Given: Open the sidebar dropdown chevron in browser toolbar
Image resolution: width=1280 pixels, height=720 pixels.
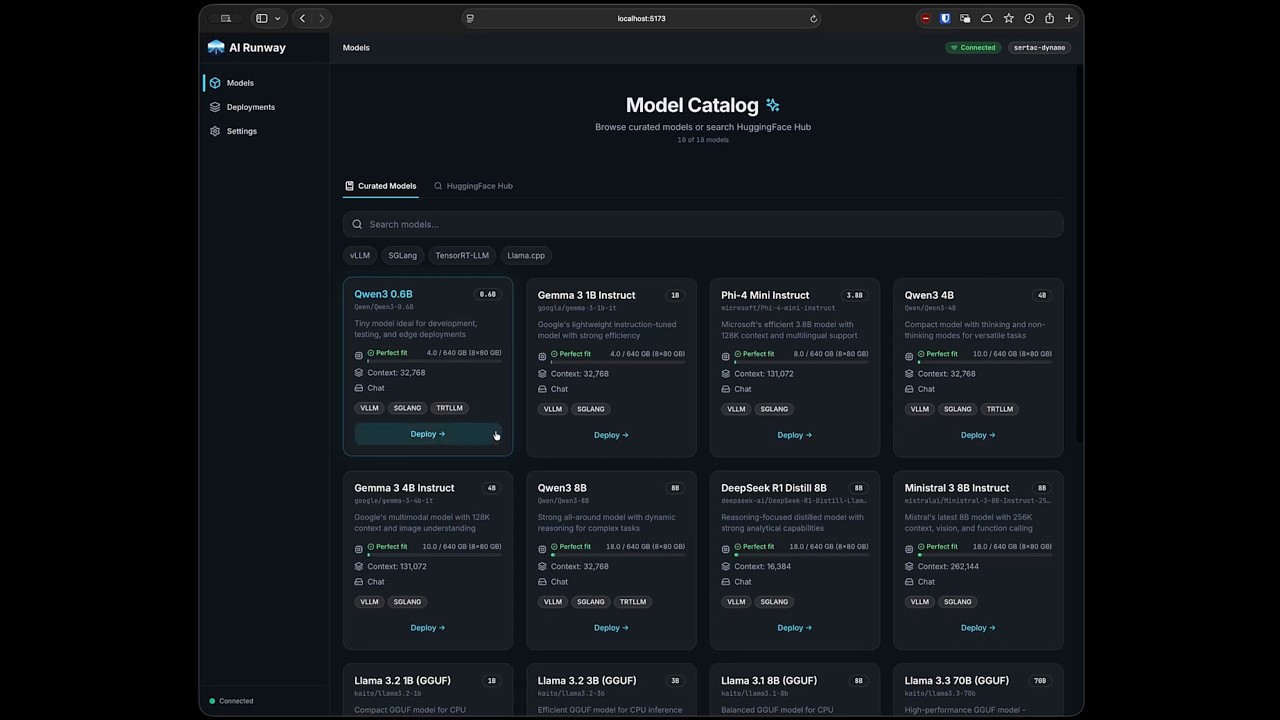Looking at the screenshot, I should [x=277, y=18].
